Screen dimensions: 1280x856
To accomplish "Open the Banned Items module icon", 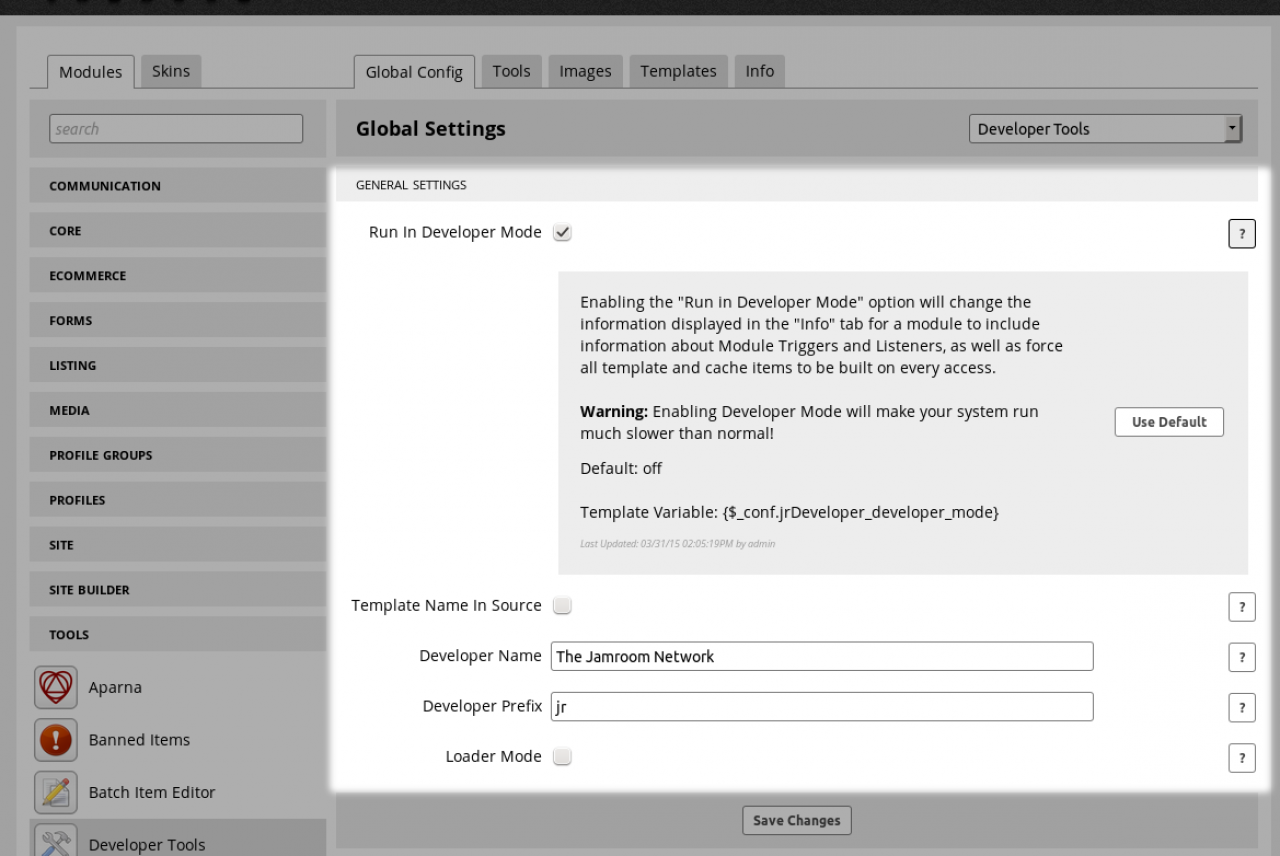I will point(56,740).
